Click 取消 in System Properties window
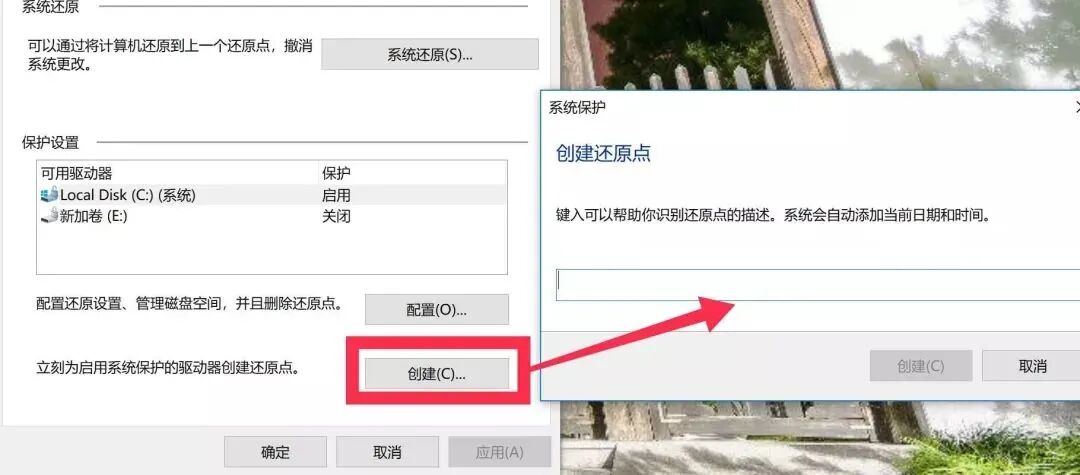 pos(387,452)
